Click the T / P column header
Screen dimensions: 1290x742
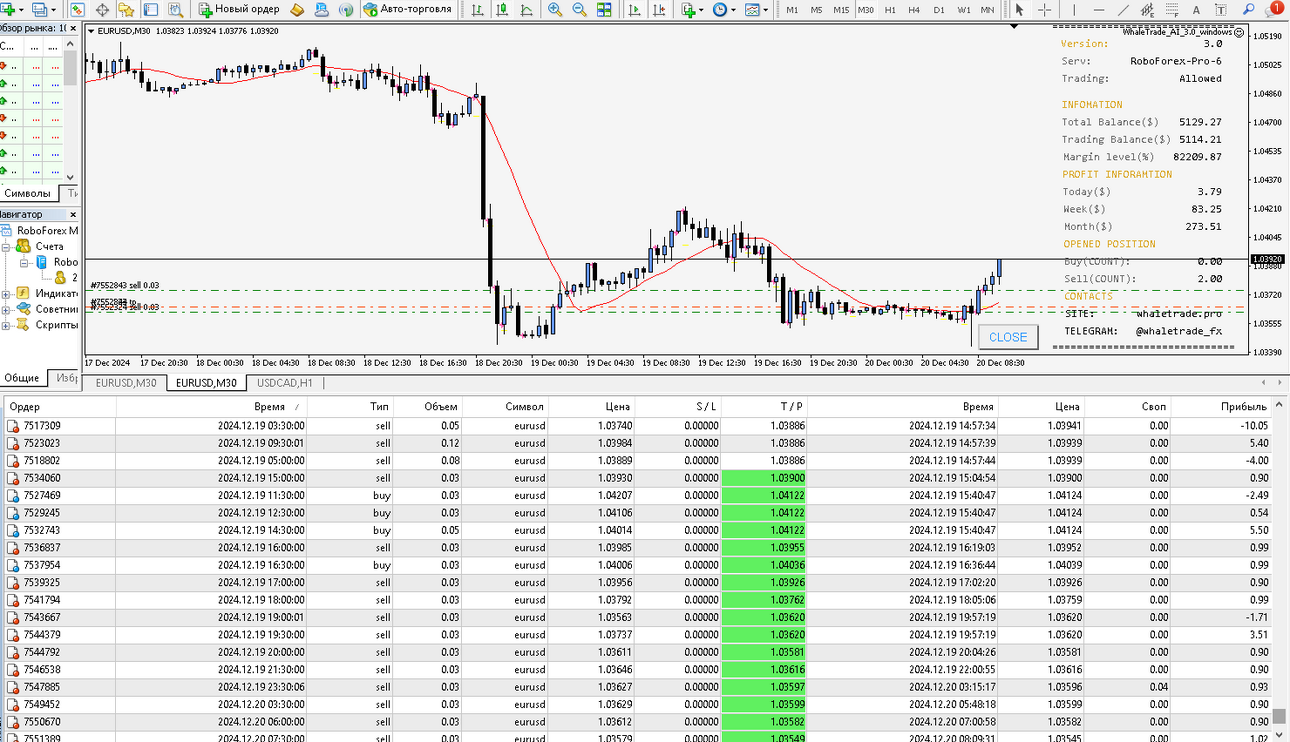point(765,407)
